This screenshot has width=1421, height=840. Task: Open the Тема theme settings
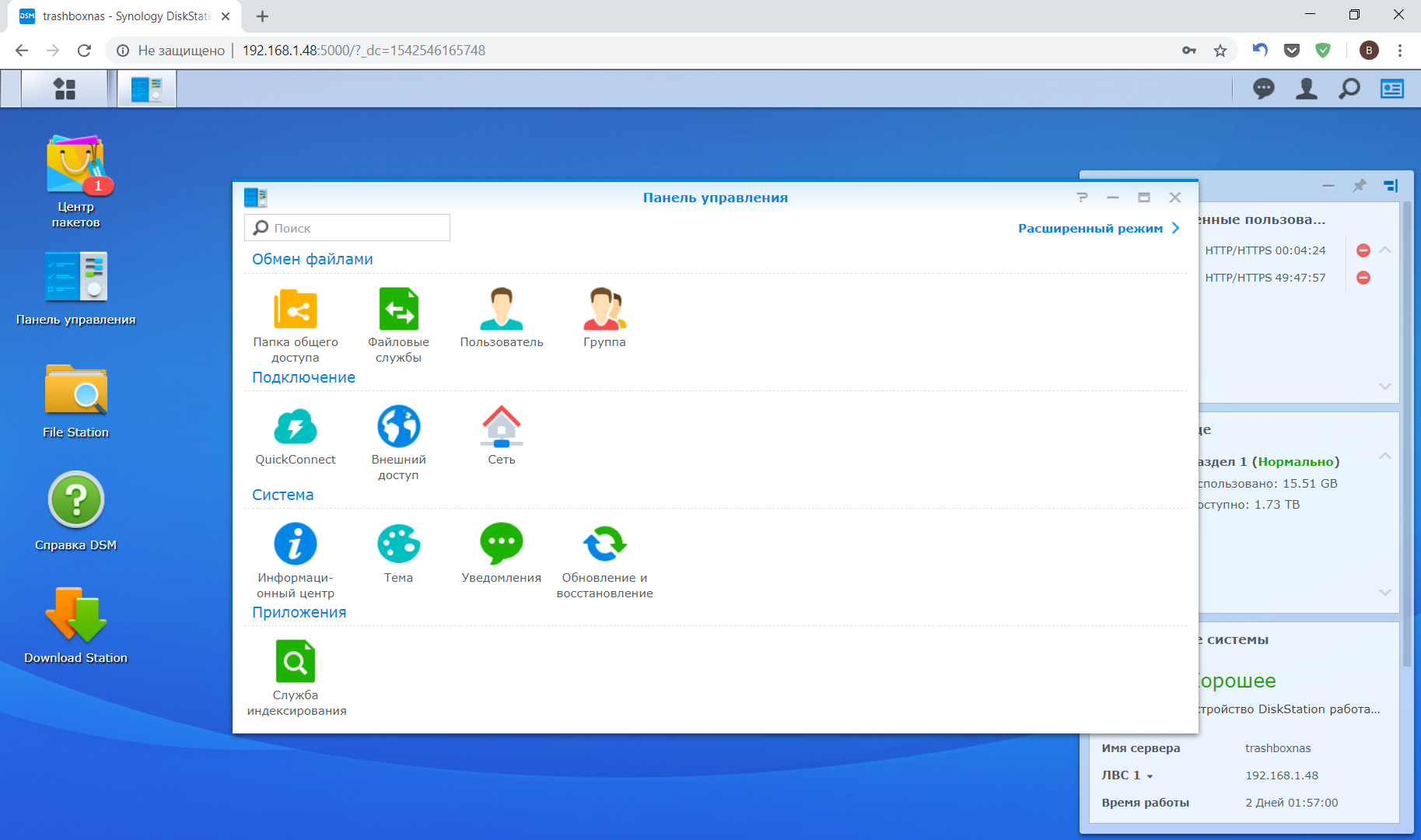pos(398,553)
